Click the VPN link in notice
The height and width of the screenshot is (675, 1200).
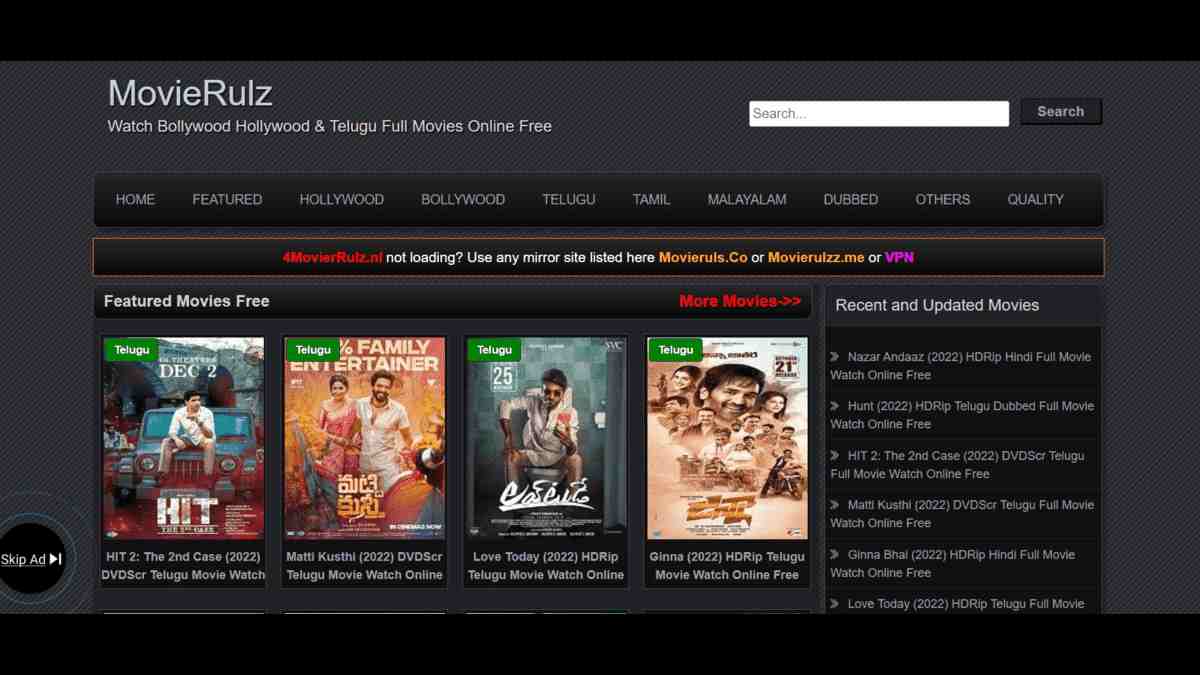(x=899, y=257)
